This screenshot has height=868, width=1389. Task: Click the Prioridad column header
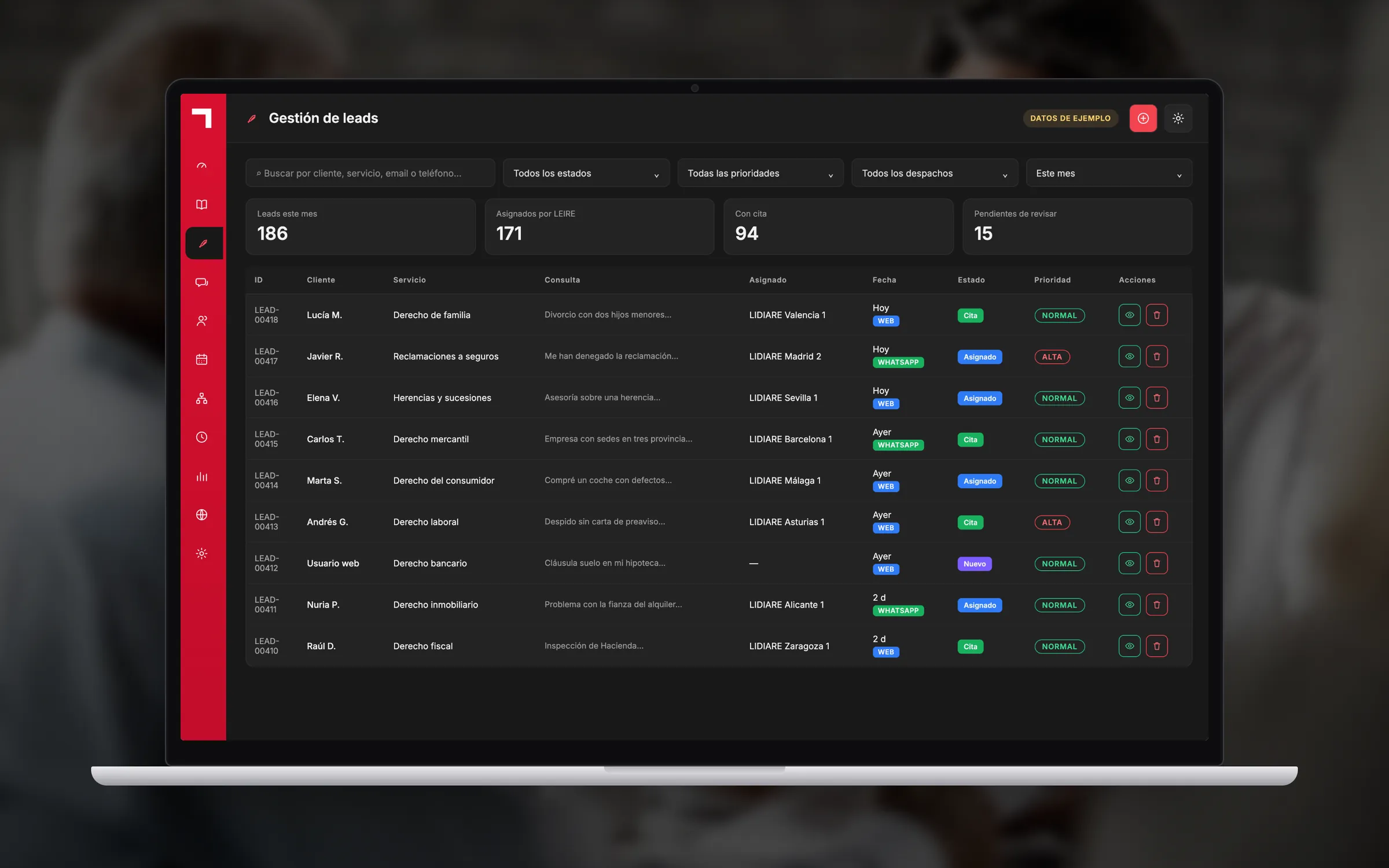[x=1052, y=280]
